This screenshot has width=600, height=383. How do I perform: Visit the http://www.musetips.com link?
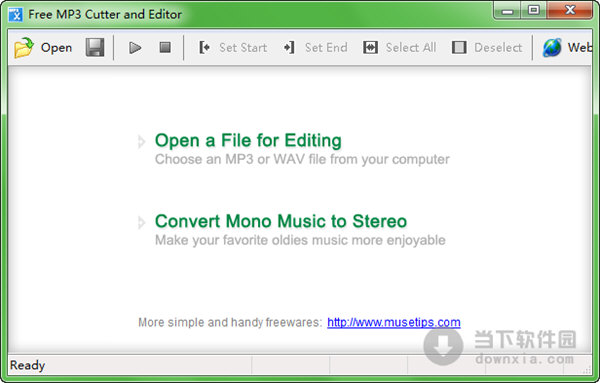click(x=394, y=322)
